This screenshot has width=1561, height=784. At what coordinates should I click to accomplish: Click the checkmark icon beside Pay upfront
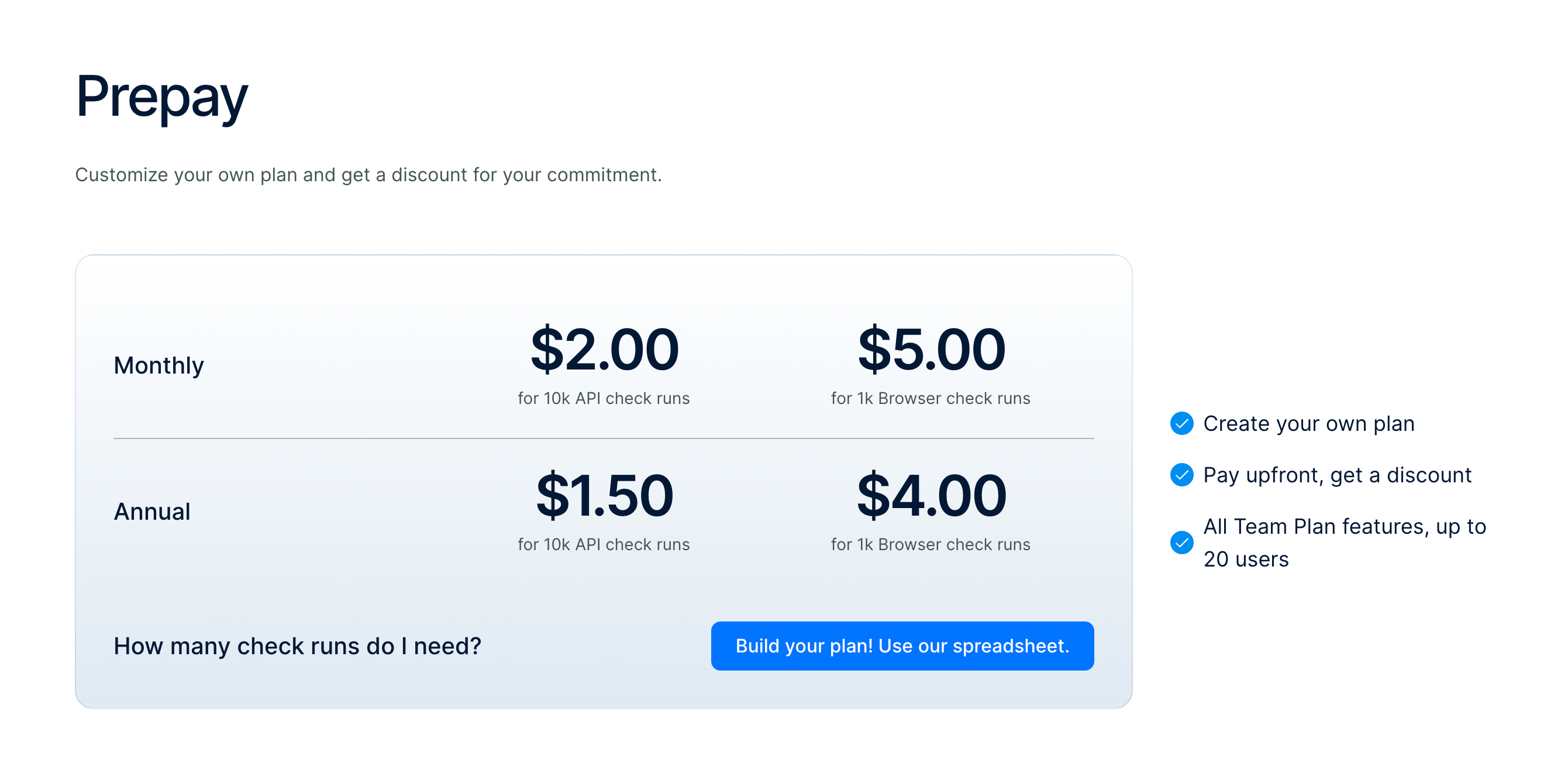[1181, 475]
